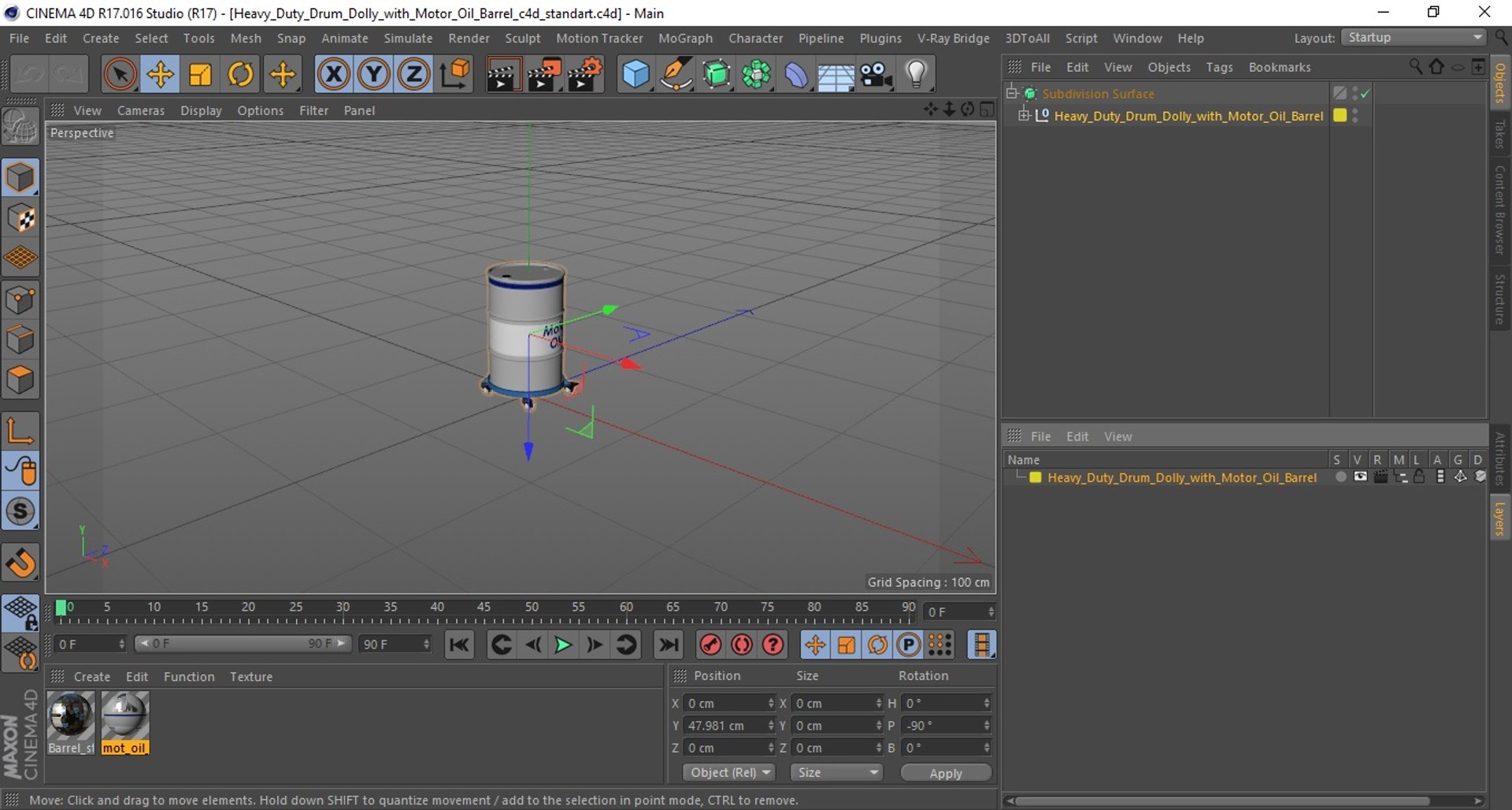Screen dimensions: 1512x810
Task: Click the Undo arrow icon
Action: point(31,75)
